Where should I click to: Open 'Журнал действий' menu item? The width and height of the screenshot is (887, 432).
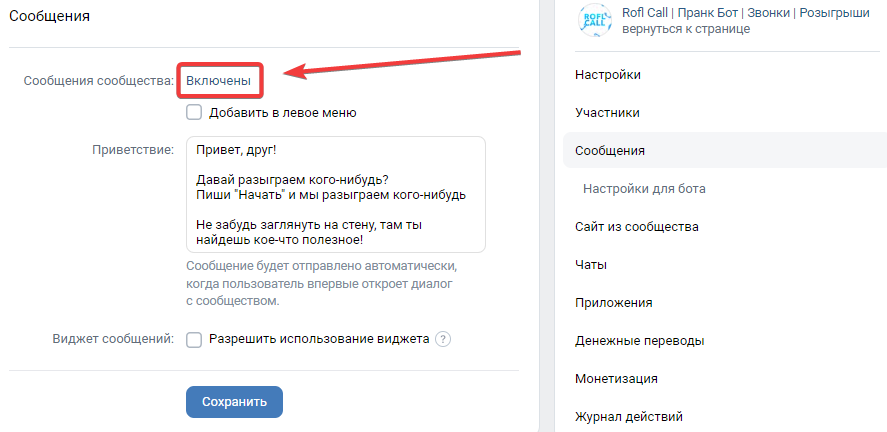pos(629,417)
